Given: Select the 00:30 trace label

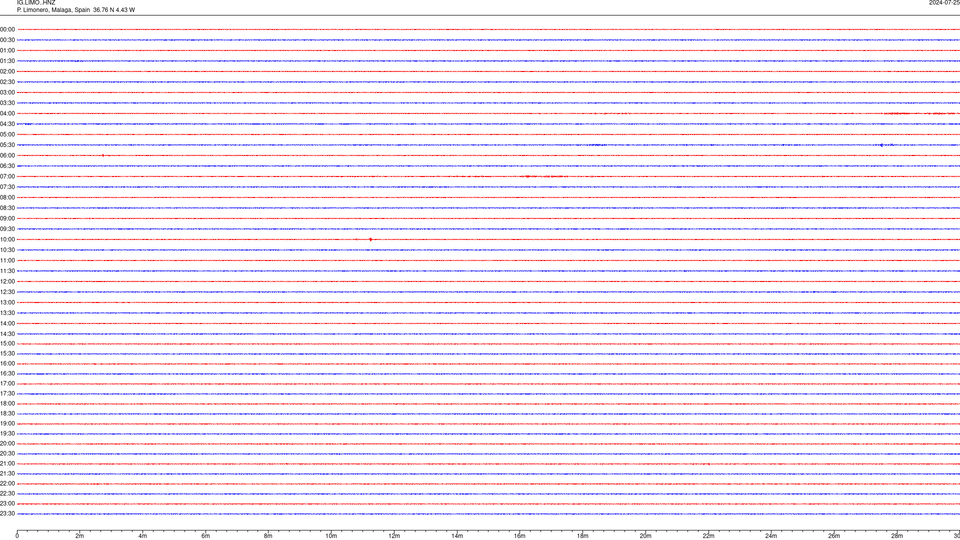Looking at the screenshot, I should [x=7, y=40].
